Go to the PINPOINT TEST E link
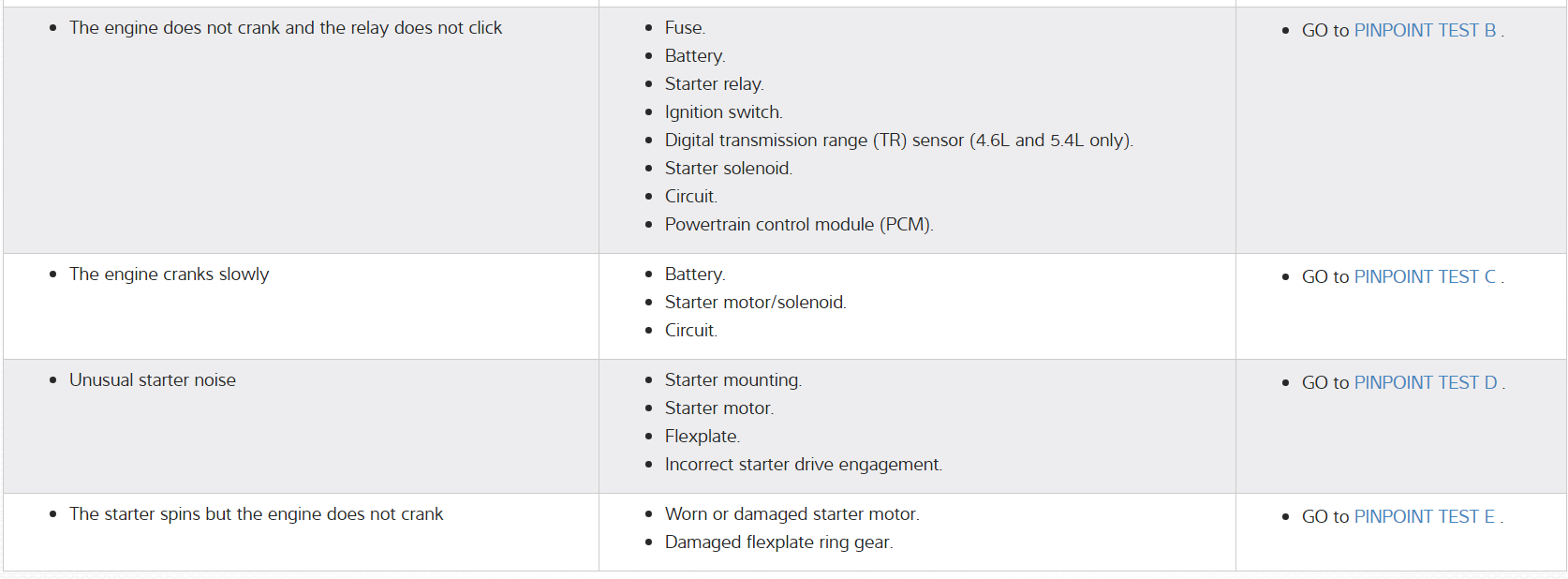This screenshot has height=579, width=1568. click(x=1424, y=517)
